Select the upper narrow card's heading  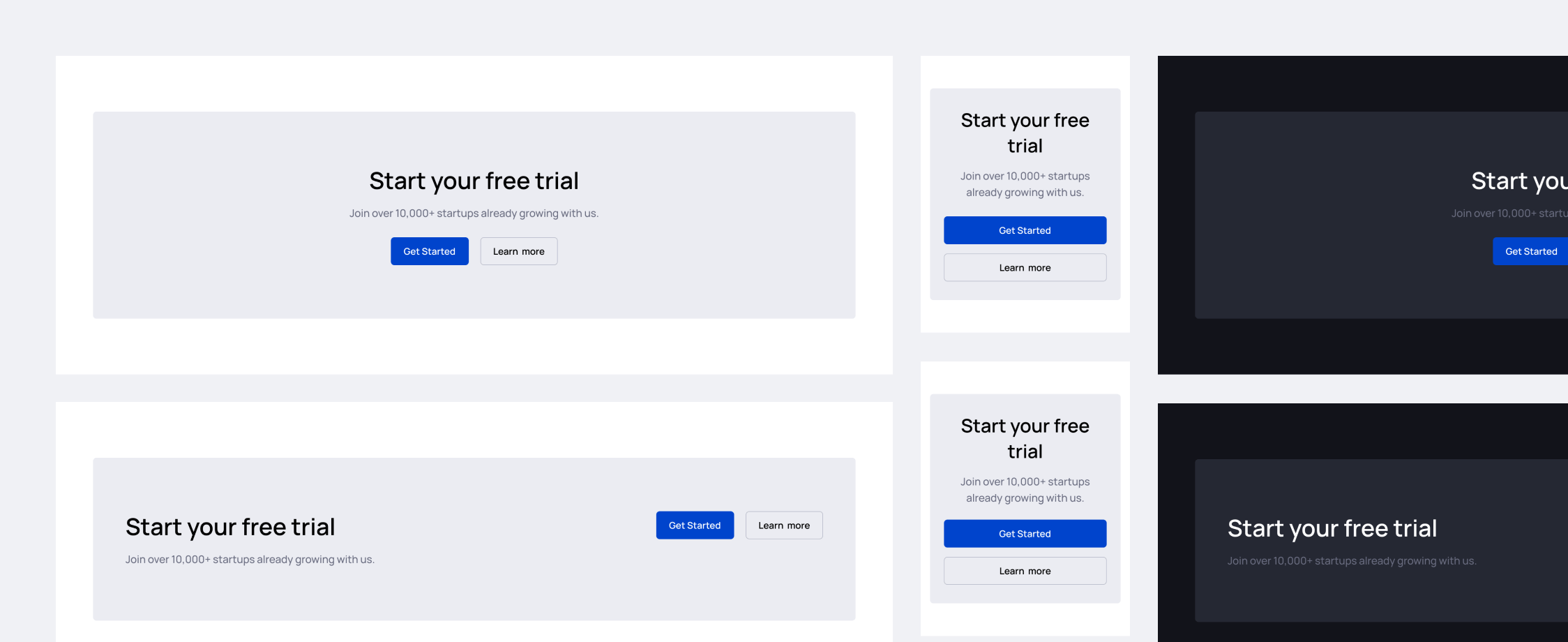1025,133
